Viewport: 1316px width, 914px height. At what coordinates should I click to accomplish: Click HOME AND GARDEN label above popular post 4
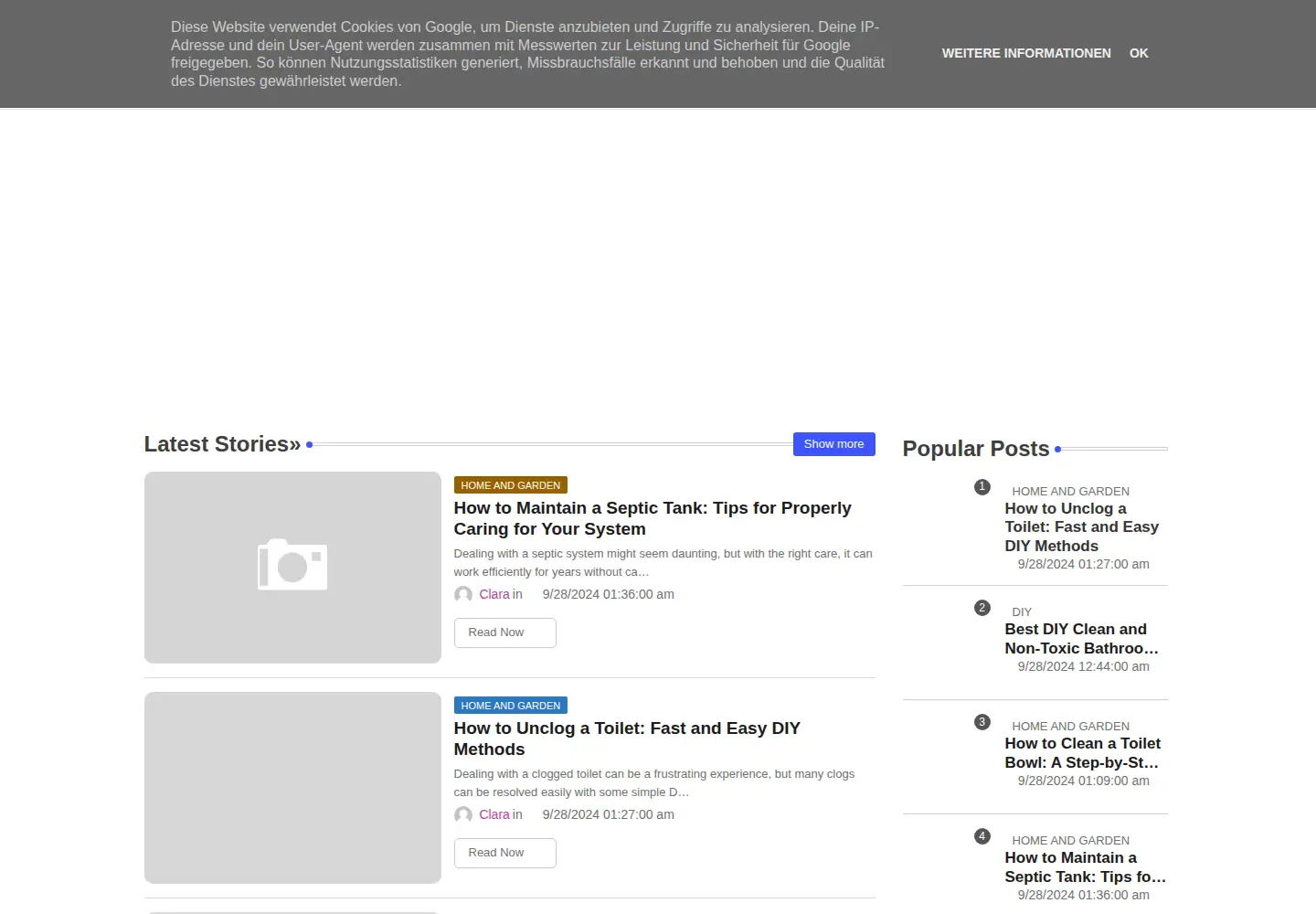(1070, 841)
